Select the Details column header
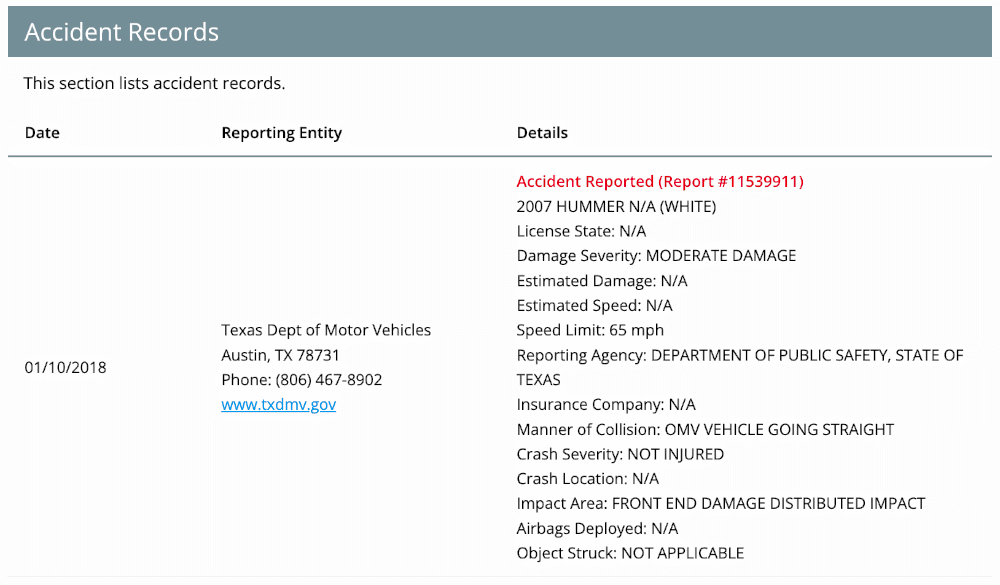Image resolution: width=1000 pixels, height=585 pixels. tap(542, 133)
